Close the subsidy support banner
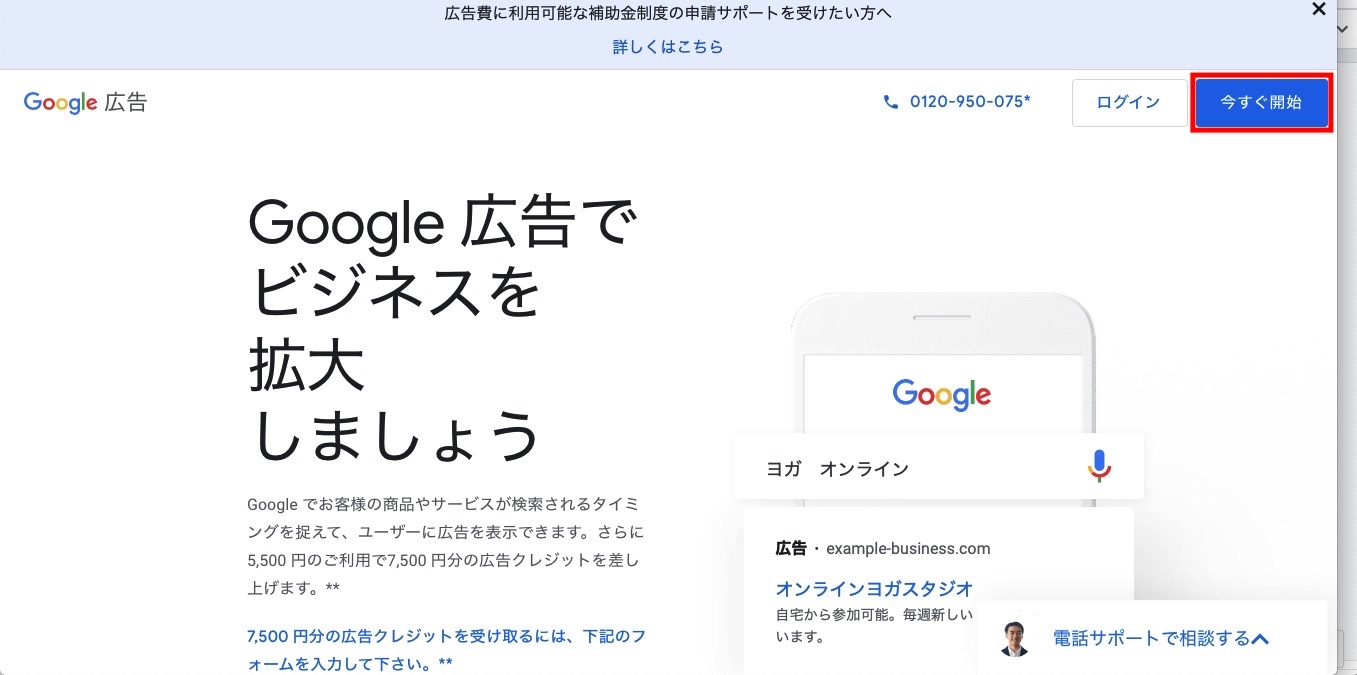1357x675 pixels. pyautogui.click(x=1319, y=10)
